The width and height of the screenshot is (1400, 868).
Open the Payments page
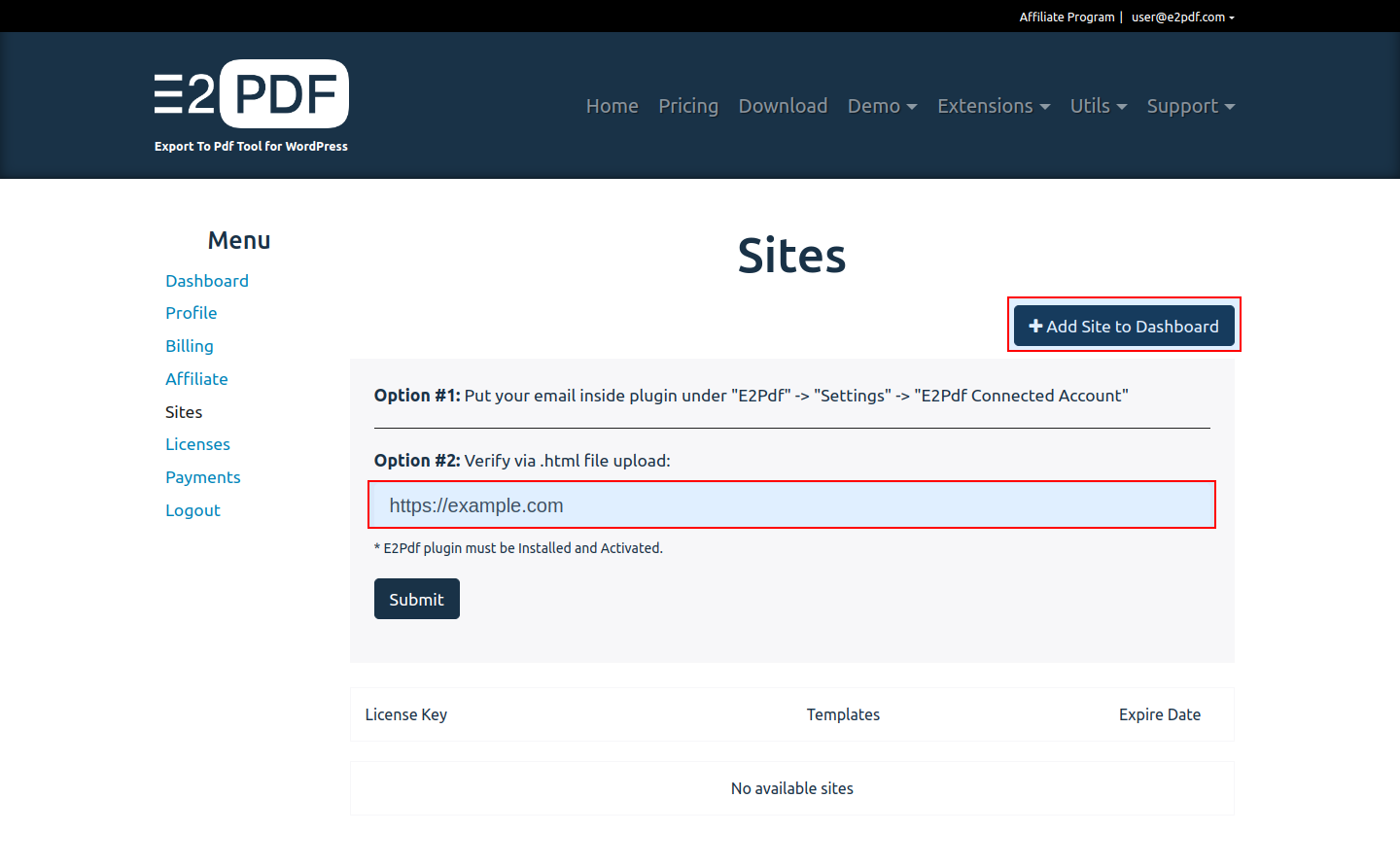[x=202, y=477]
